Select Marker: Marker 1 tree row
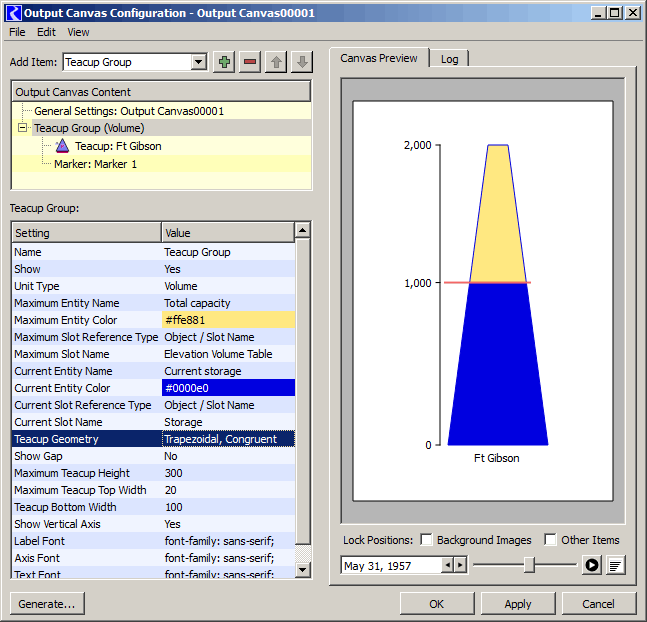This screenshot has height=622, width=647. 161,164
